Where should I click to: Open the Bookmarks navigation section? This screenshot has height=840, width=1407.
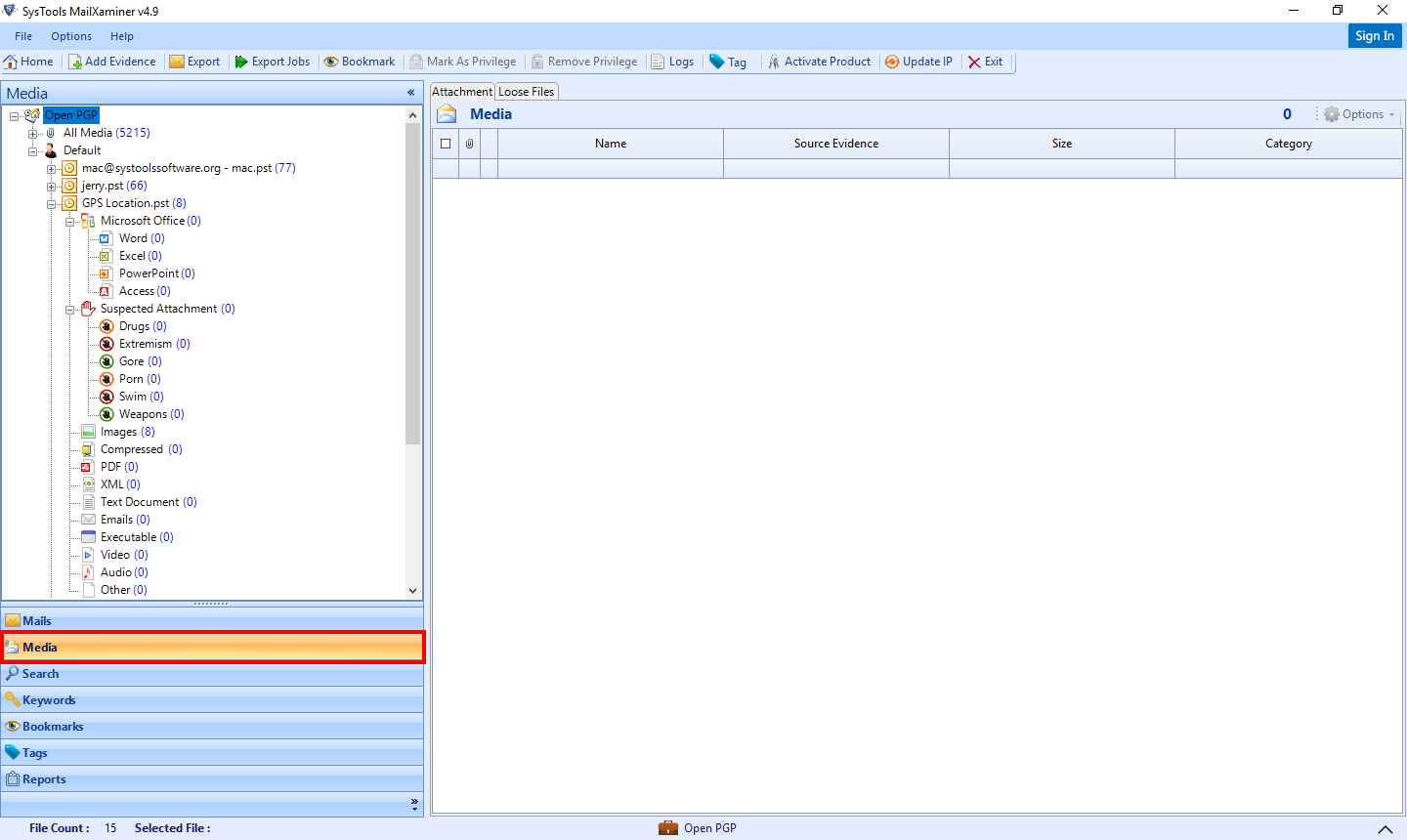coord(212,726)
